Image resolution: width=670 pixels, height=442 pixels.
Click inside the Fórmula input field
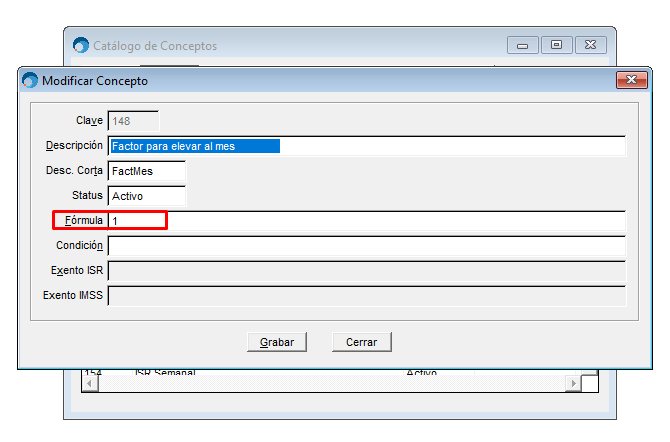point(366,220)
